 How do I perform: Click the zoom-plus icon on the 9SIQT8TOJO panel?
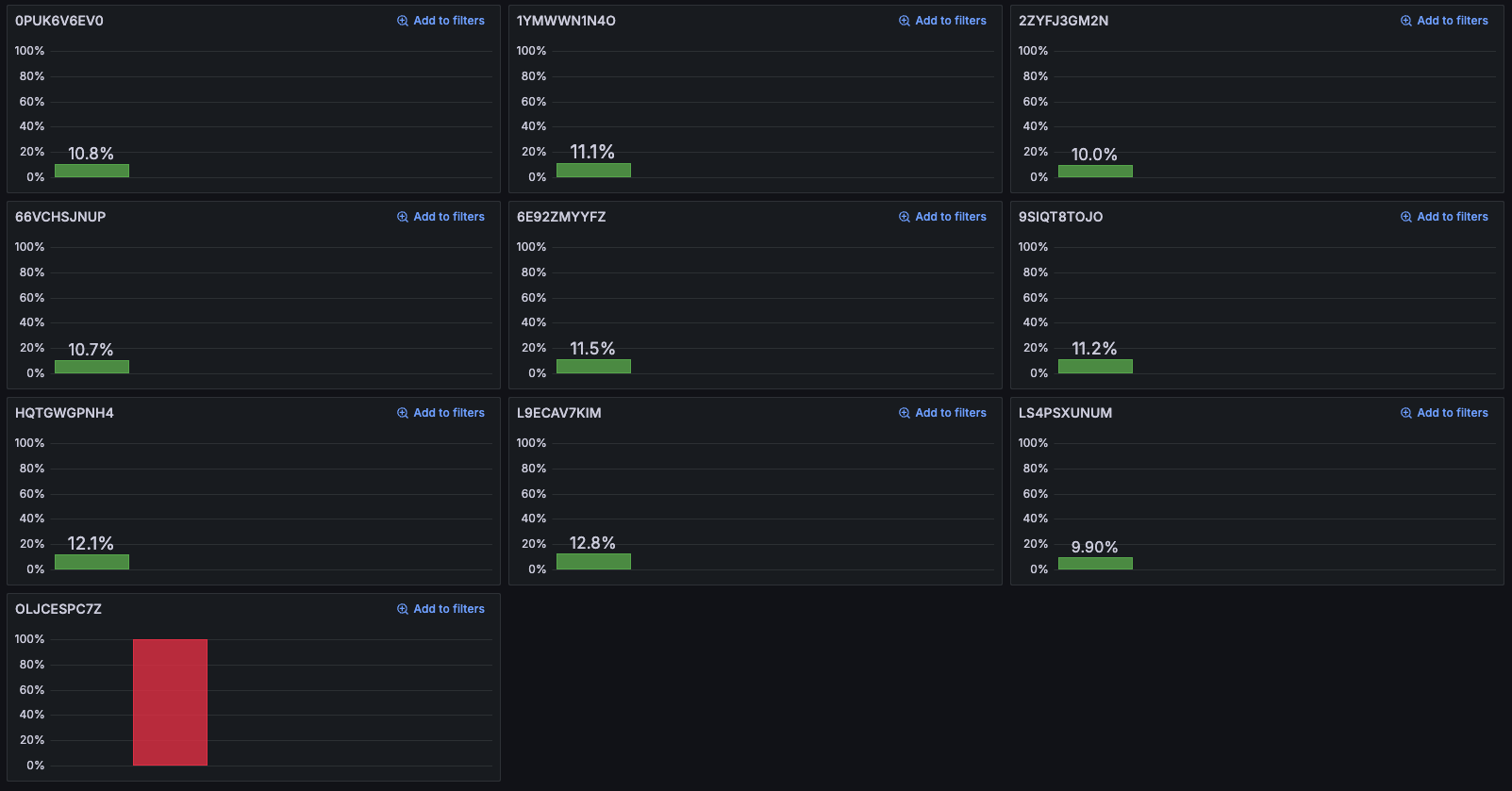point(1406,216)
